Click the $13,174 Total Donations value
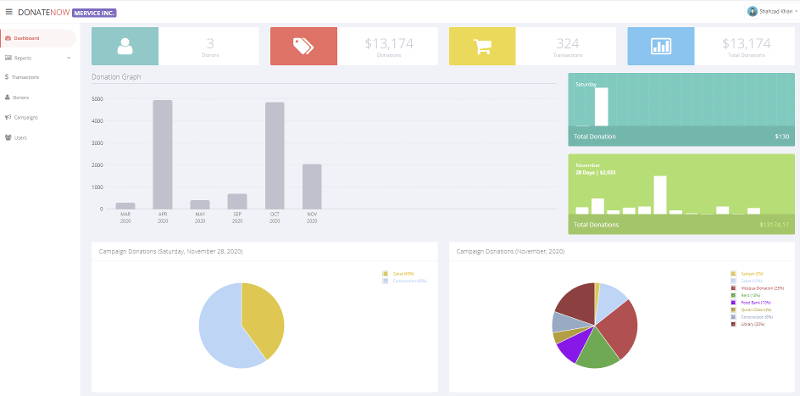The width and height of the screenshot is (800, 396). (x=746, y=44)
